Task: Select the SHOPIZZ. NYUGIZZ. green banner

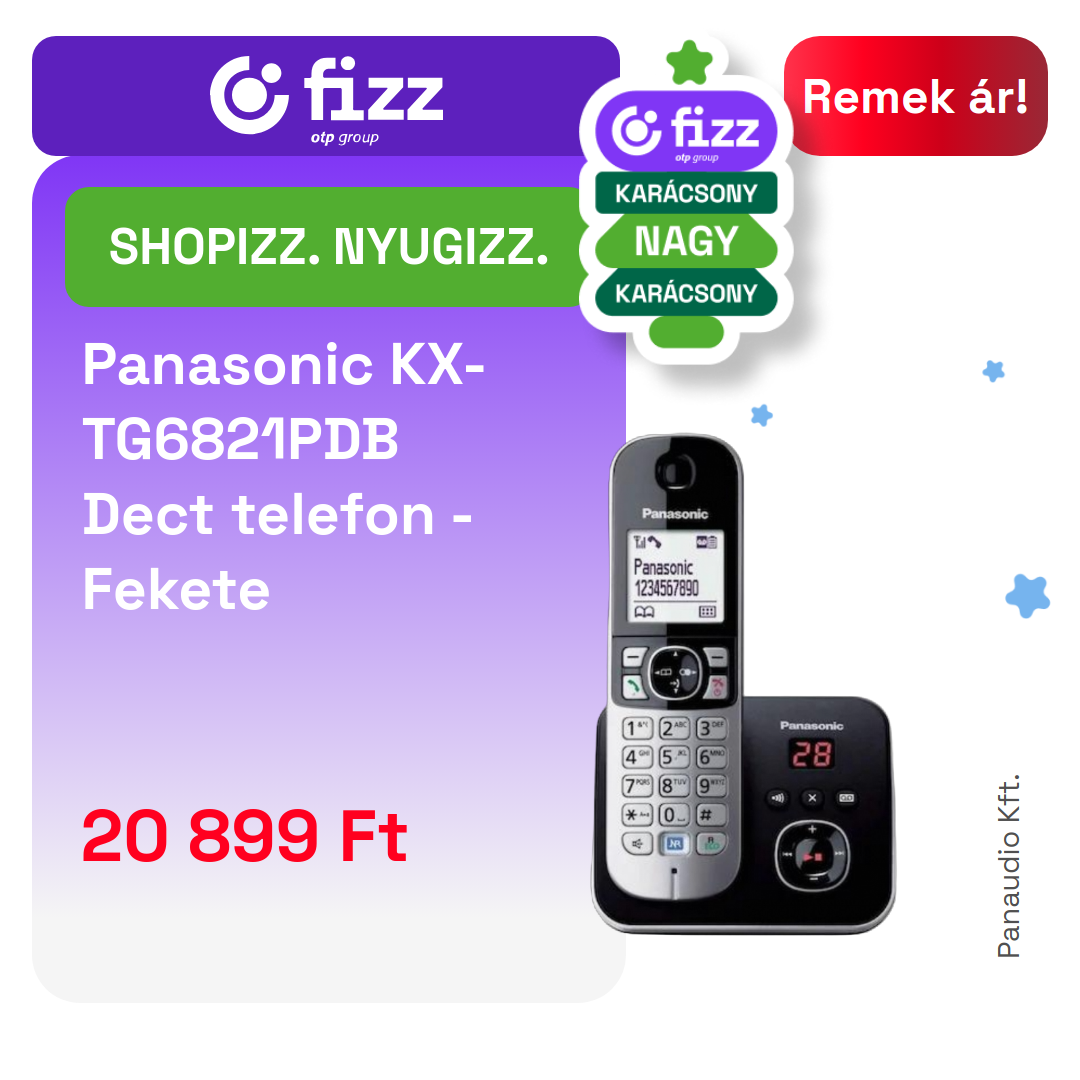Action: click(329, 247)
